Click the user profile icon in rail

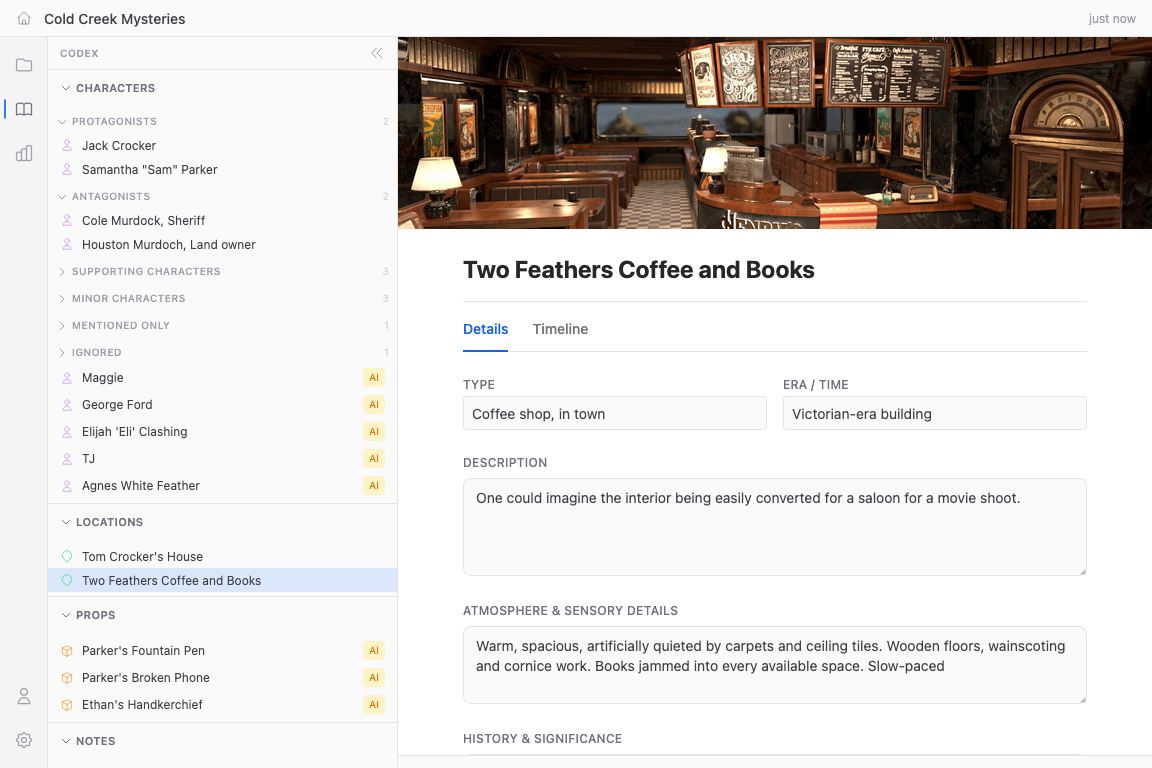point(24,696)
